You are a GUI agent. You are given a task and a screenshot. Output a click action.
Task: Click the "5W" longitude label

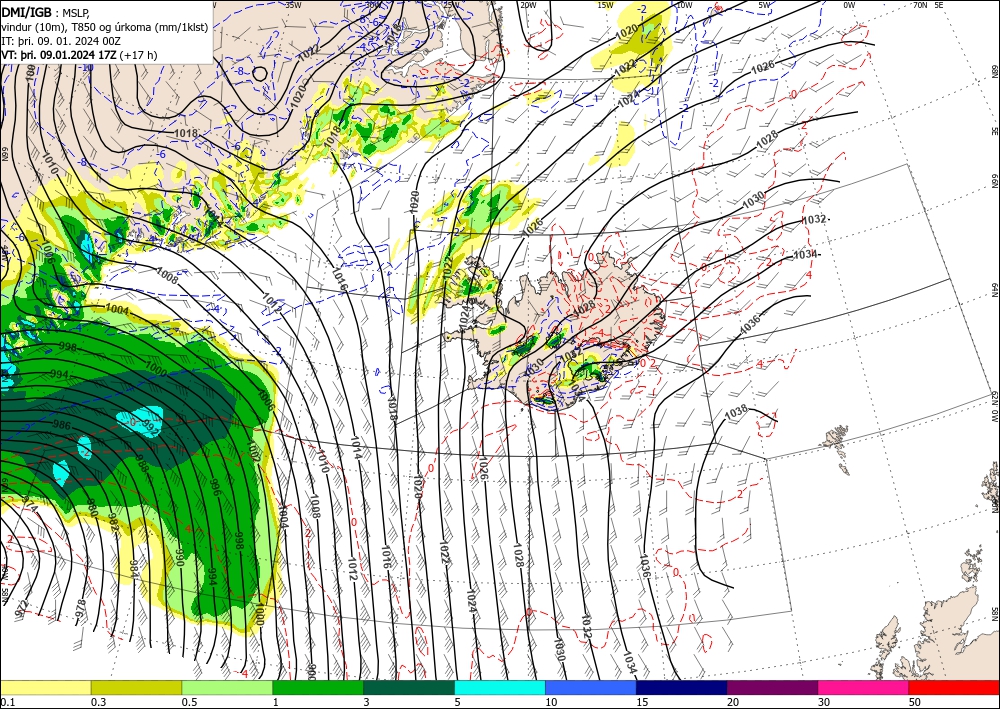coord(765,5)
